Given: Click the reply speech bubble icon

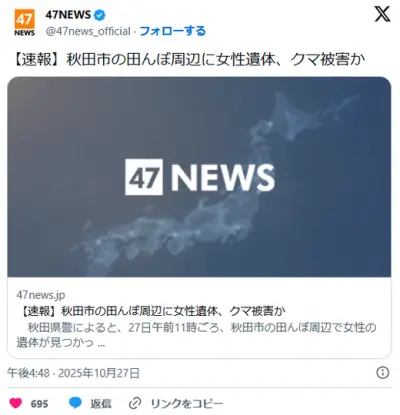Looking at the screenshot, I should point(75,403).
